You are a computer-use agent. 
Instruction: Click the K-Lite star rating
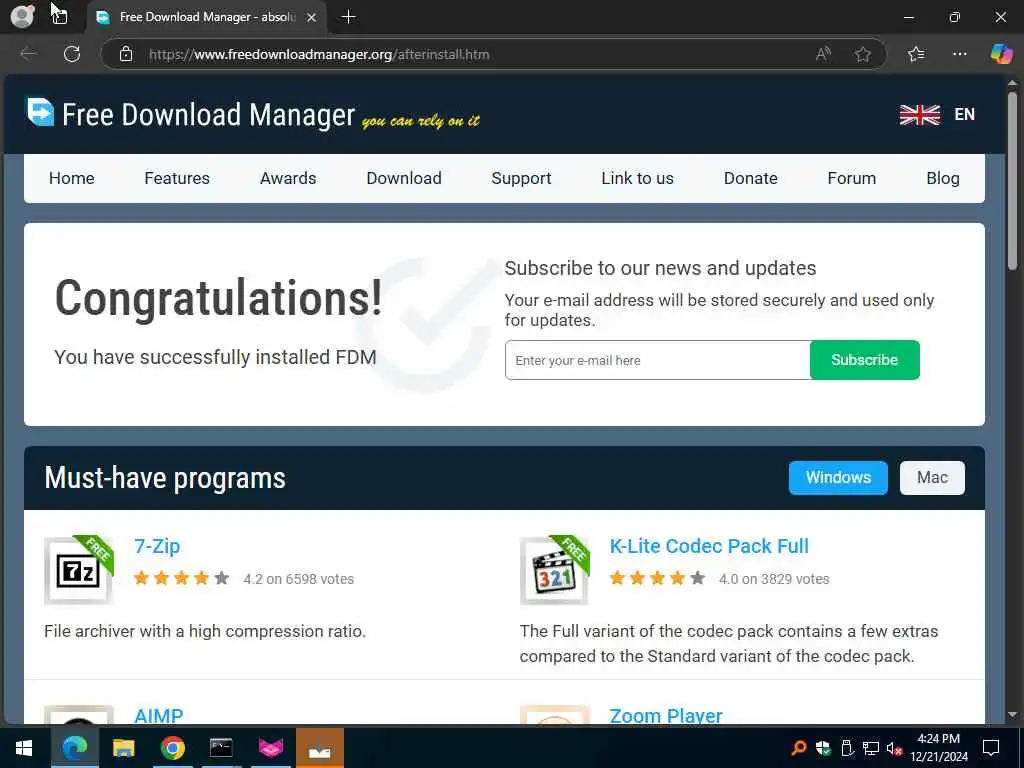pyautogui.click(x=658, y=578)
